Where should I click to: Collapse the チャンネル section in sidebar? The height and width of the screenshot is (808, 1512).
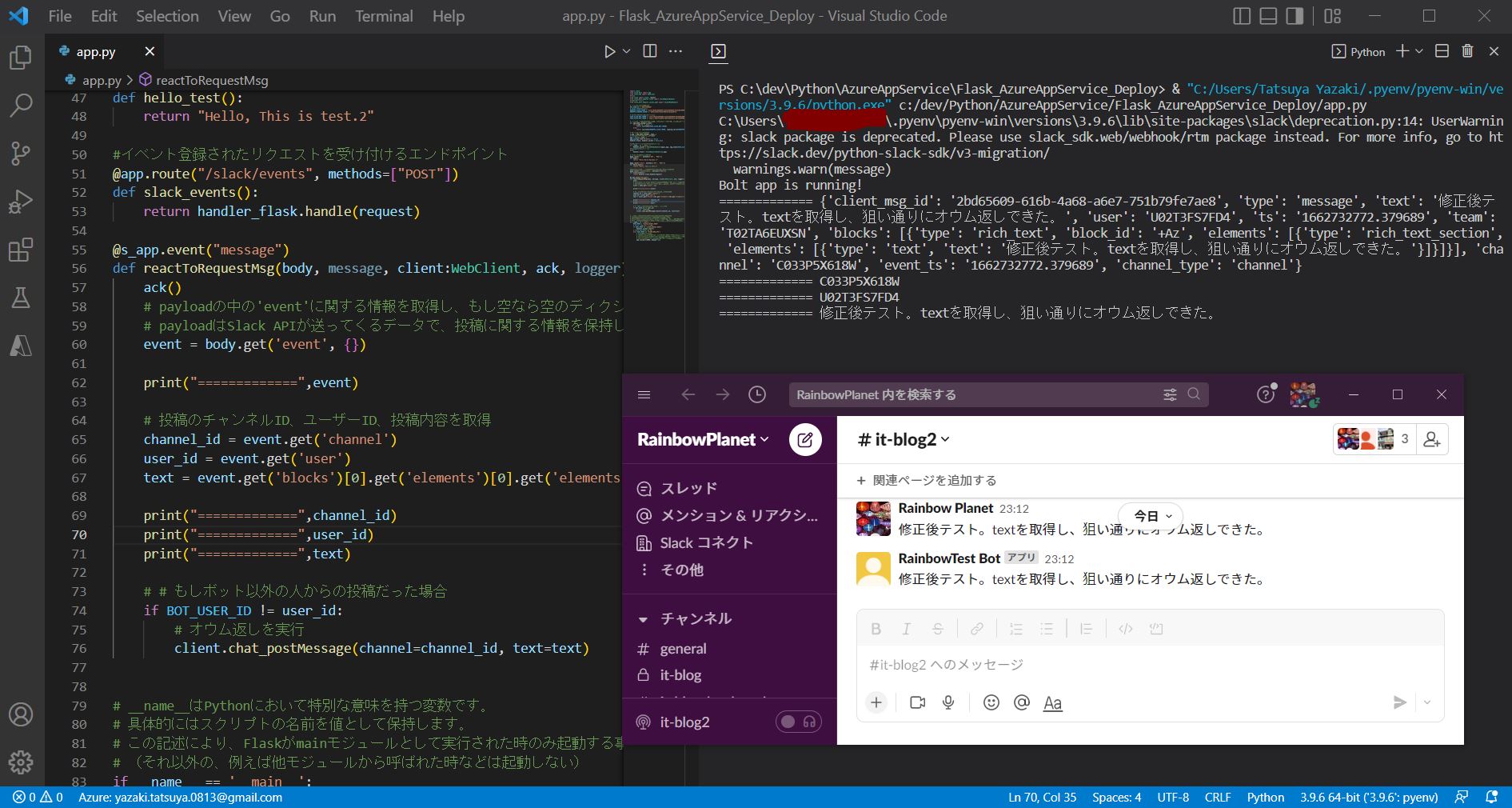coord(643,618)
